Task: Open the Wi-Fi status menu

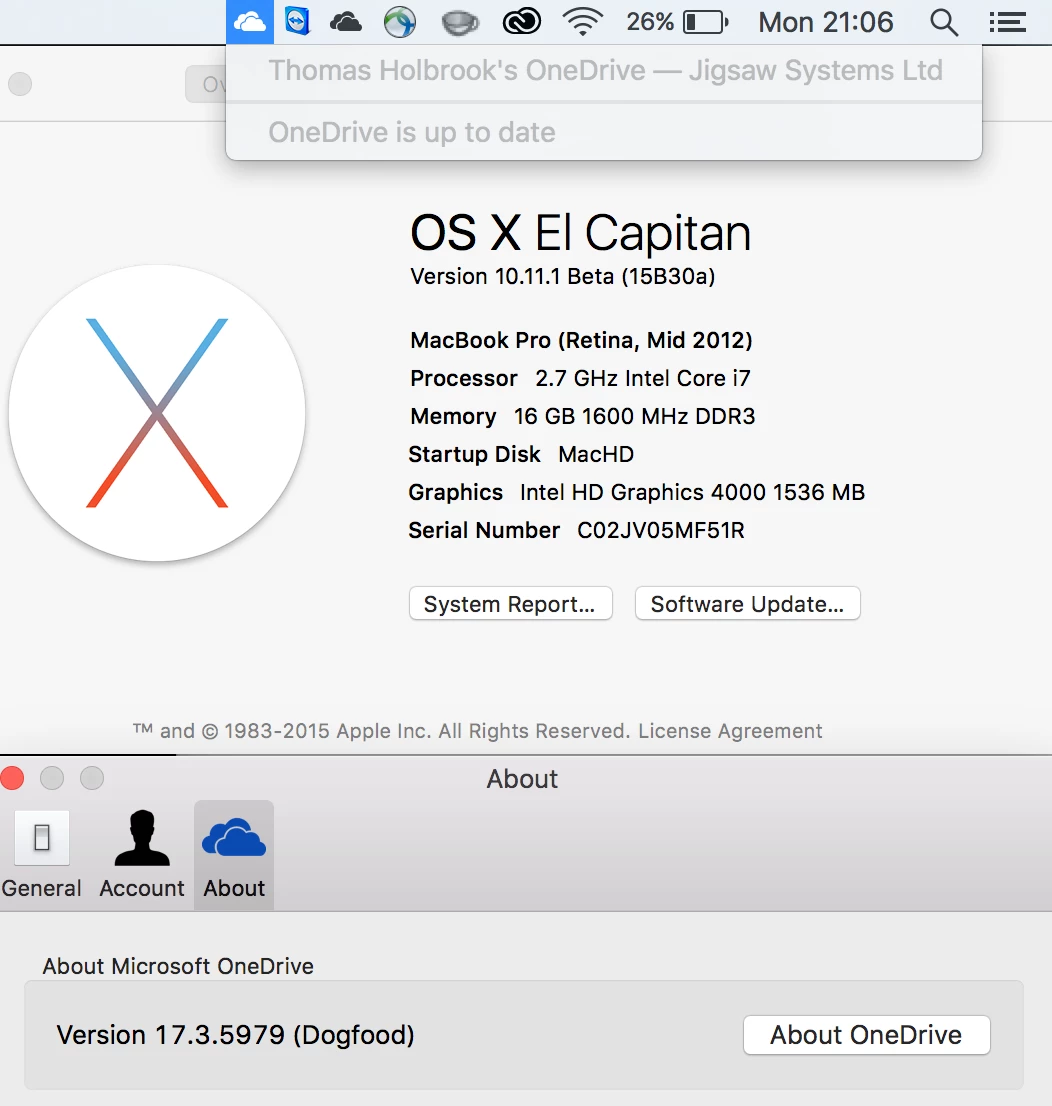Action: click(x=583, y=22)
